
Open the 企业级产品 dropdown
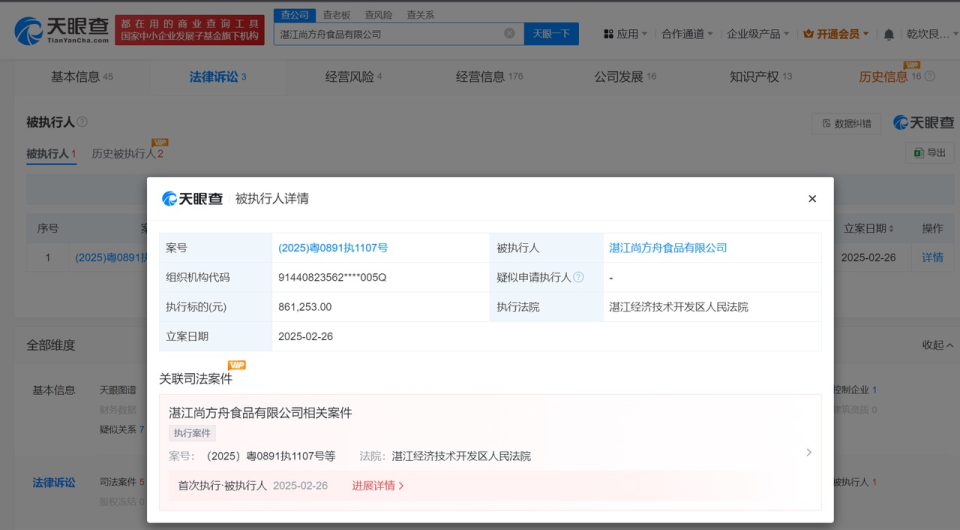click(757, 34)
